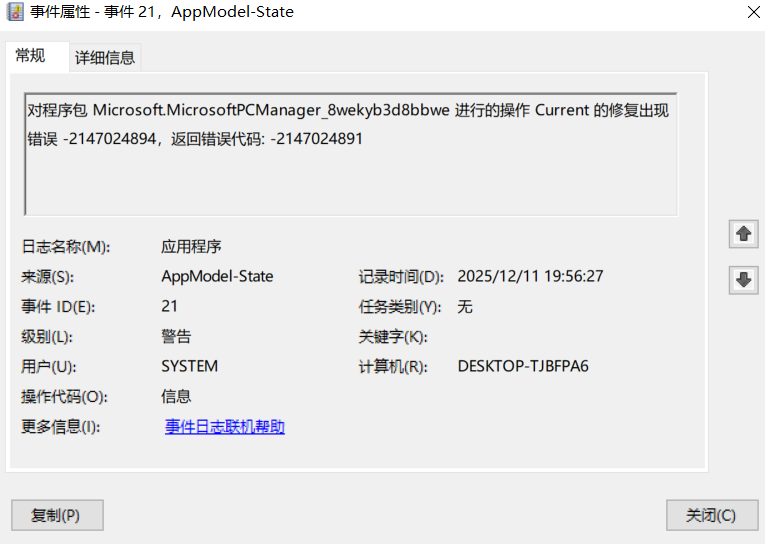Click the 关闭(C) button
The height and width of the screenshot is (544, 765).
(x=712, y=515)
